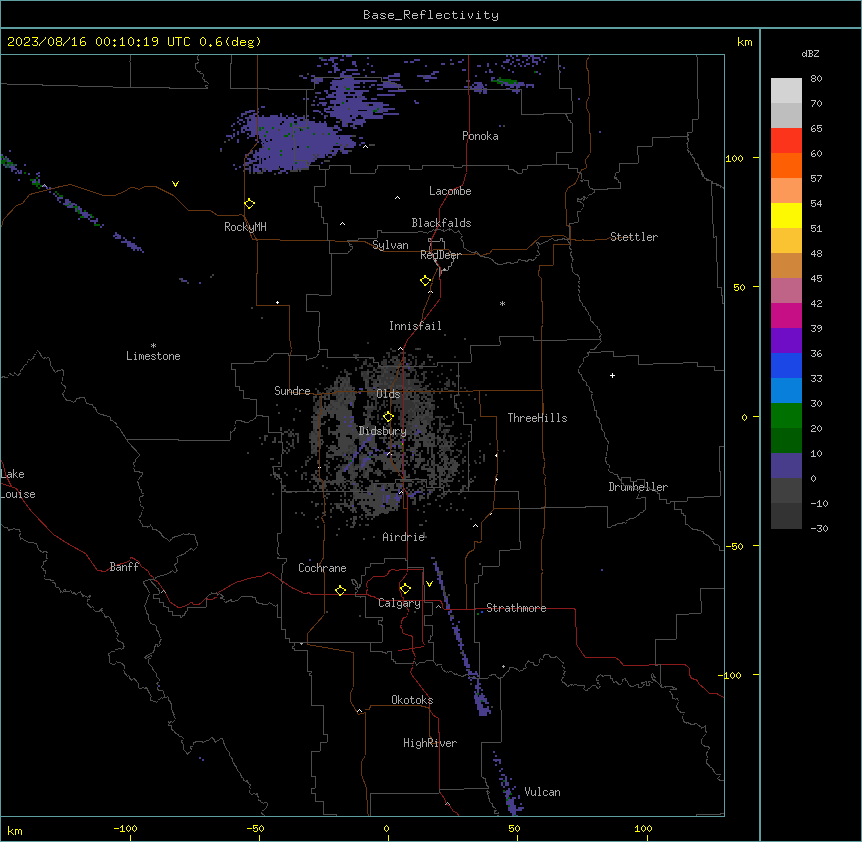This screenshot has width=862, height=842.
Task: Pick the yellow 51-54 dBZ legend swatch
Action: pyautogui.click(x=786, y=215)
